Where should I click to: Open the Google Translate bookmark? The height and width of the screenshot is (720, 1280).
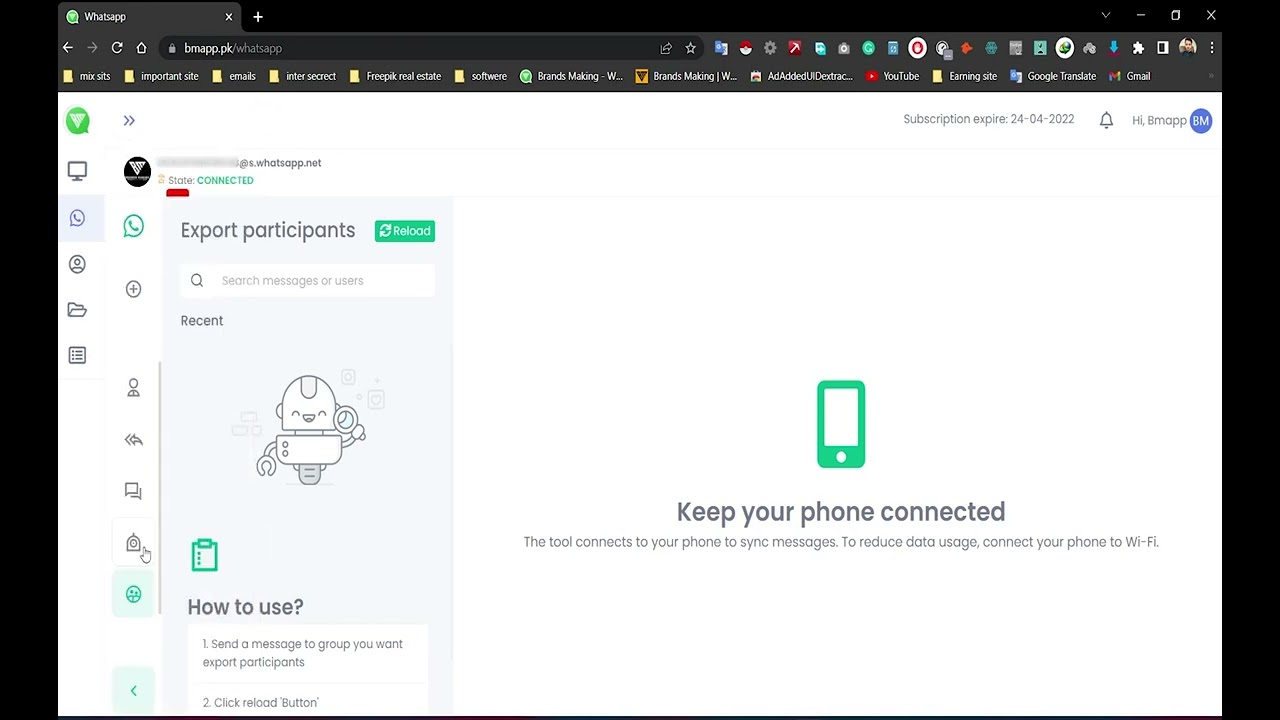[1053, 76]
